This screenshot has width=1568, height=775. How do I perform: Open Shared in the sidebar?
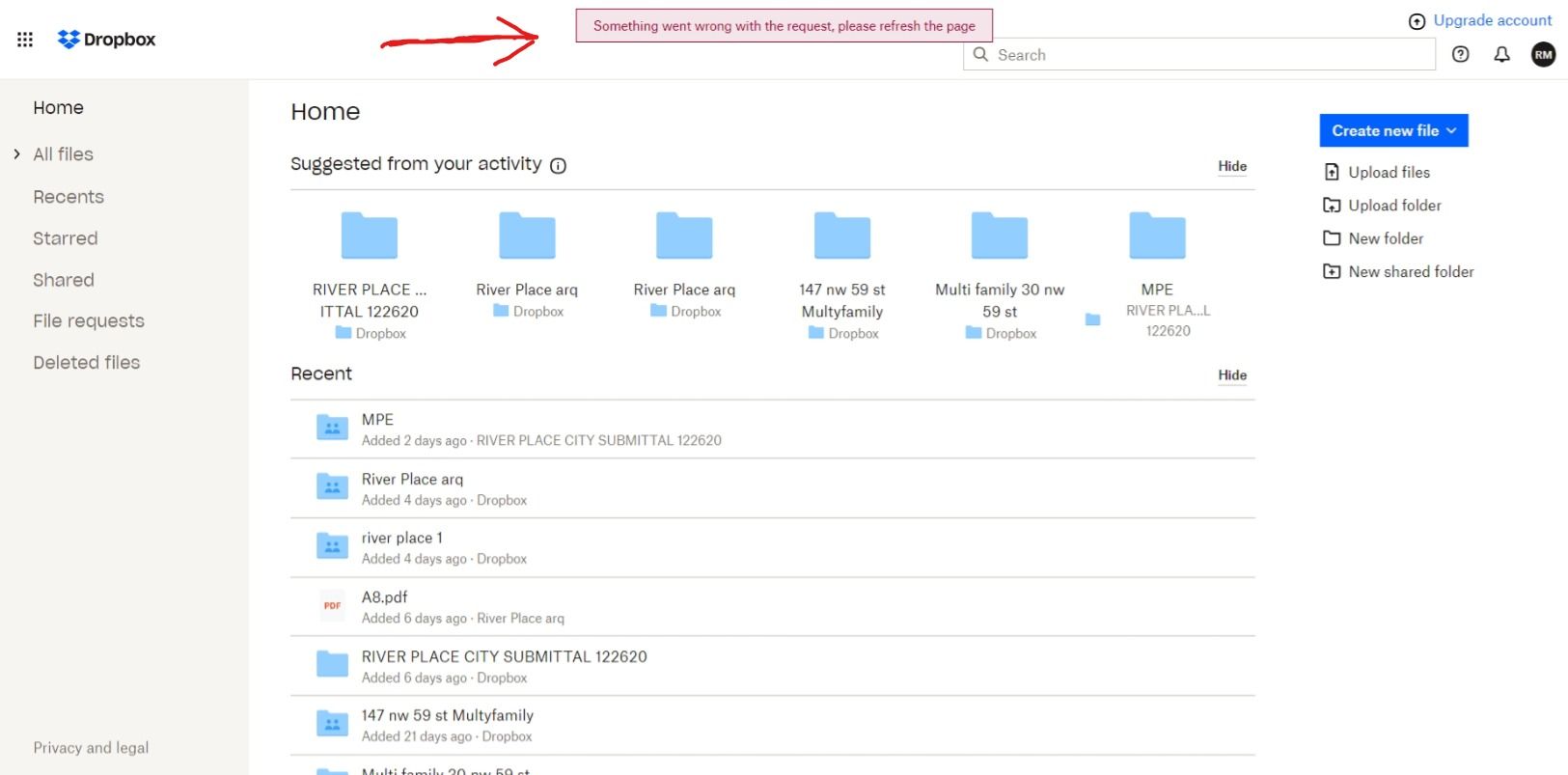click(64, 280)
